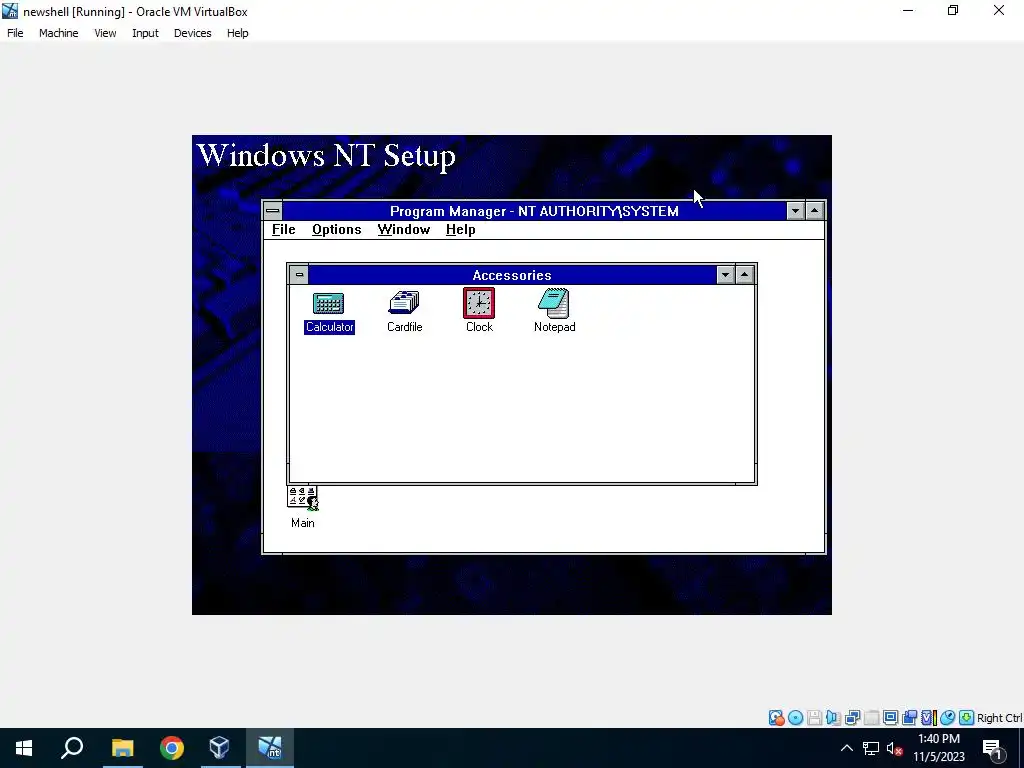
Task: Click the Accessories window title bar
Action: (512, 275)
